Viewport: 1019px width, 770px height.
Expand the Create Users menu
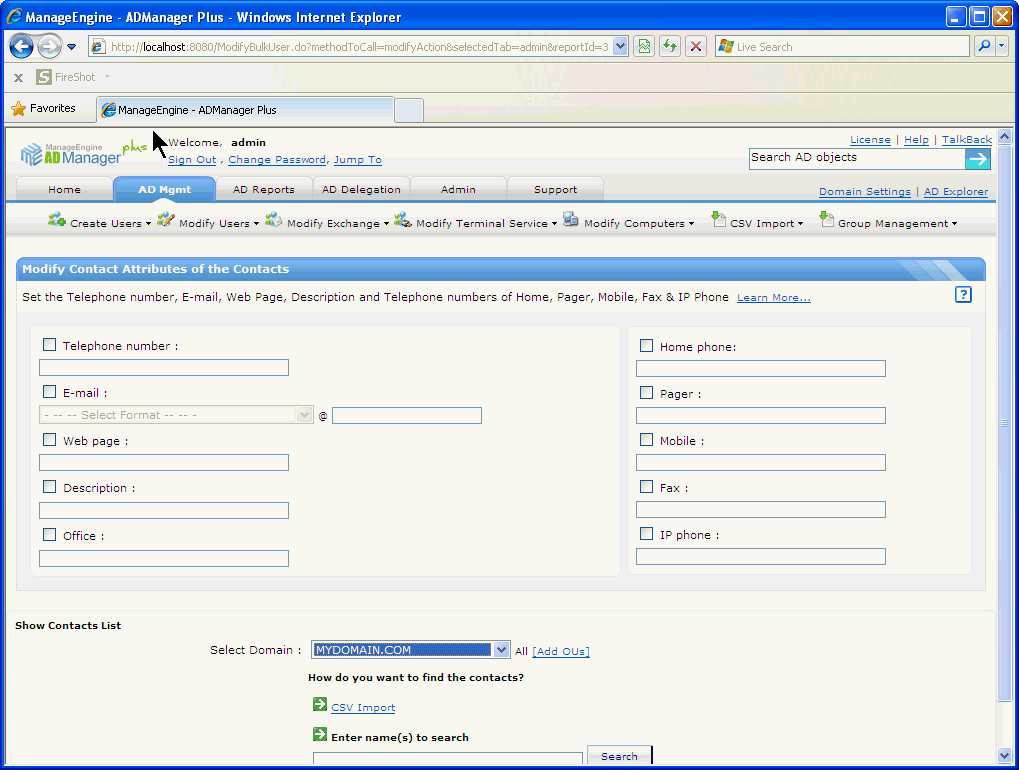[148, 224]
